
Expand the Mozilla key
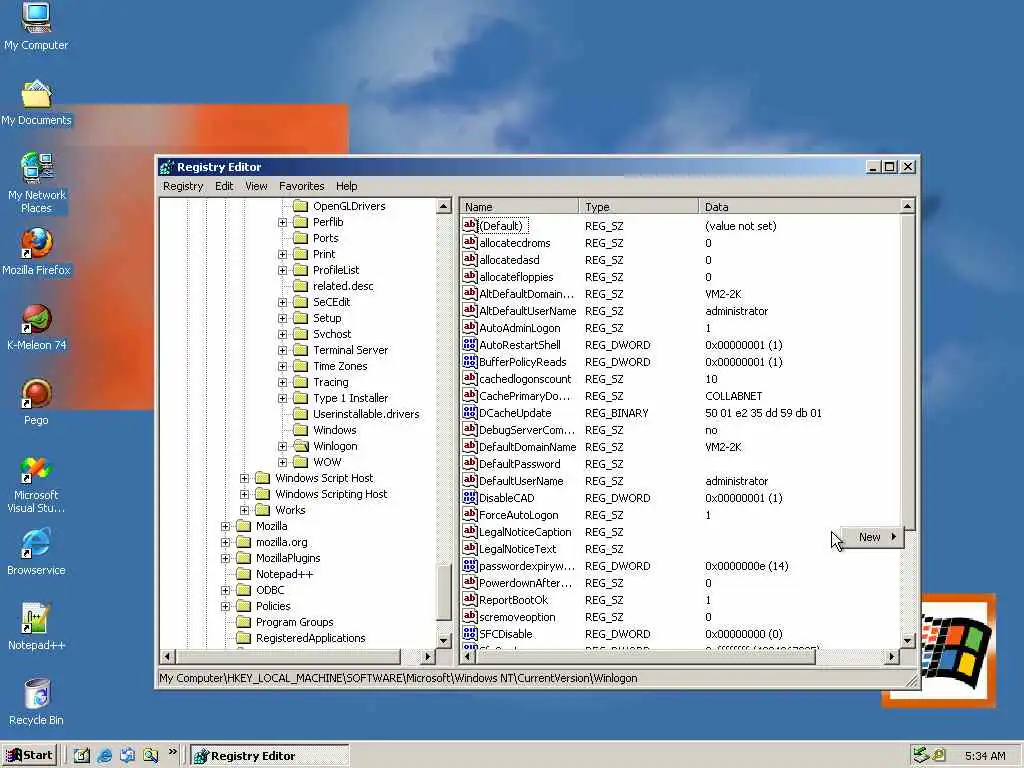tap(225, 526)
